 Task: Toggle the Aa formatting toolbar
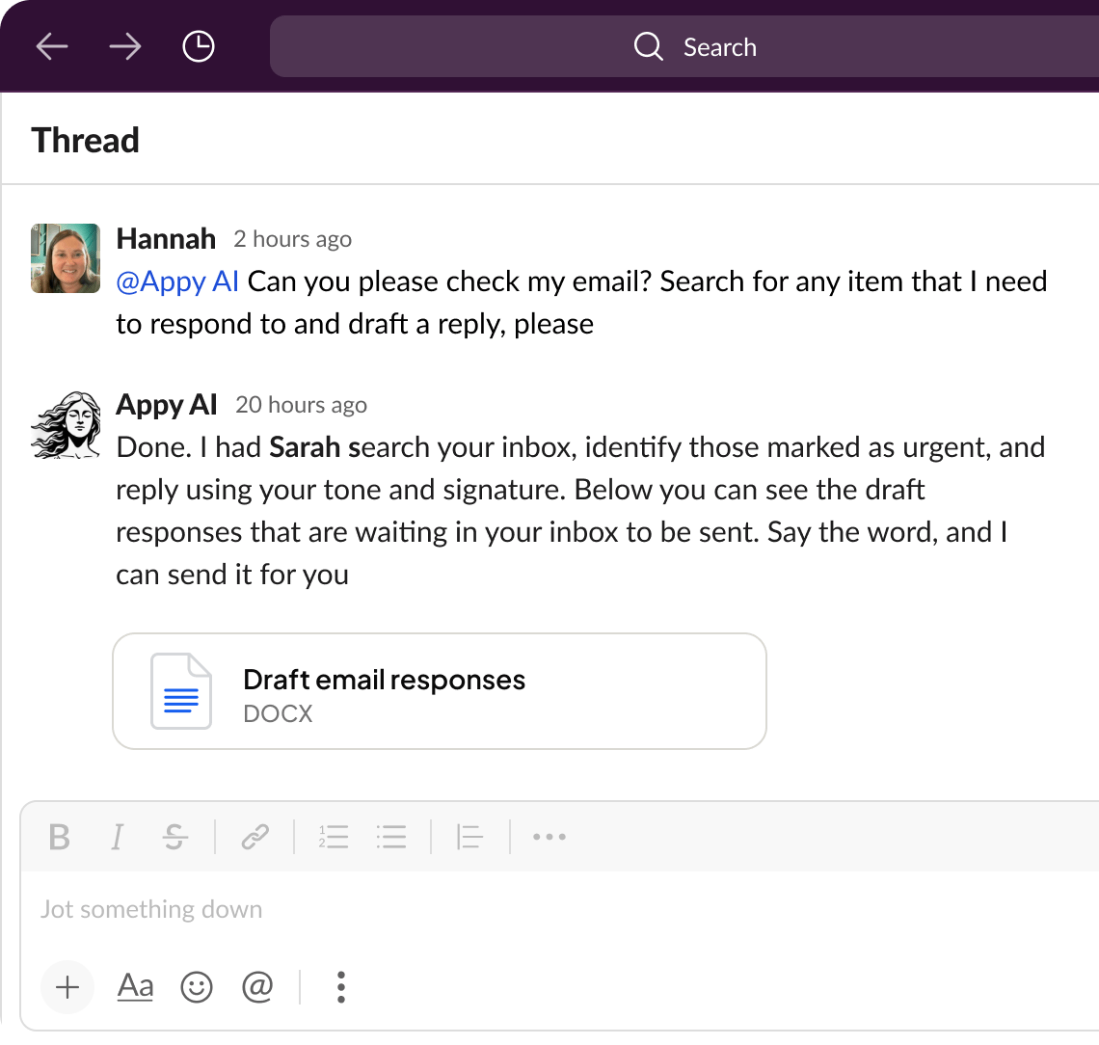135,988
